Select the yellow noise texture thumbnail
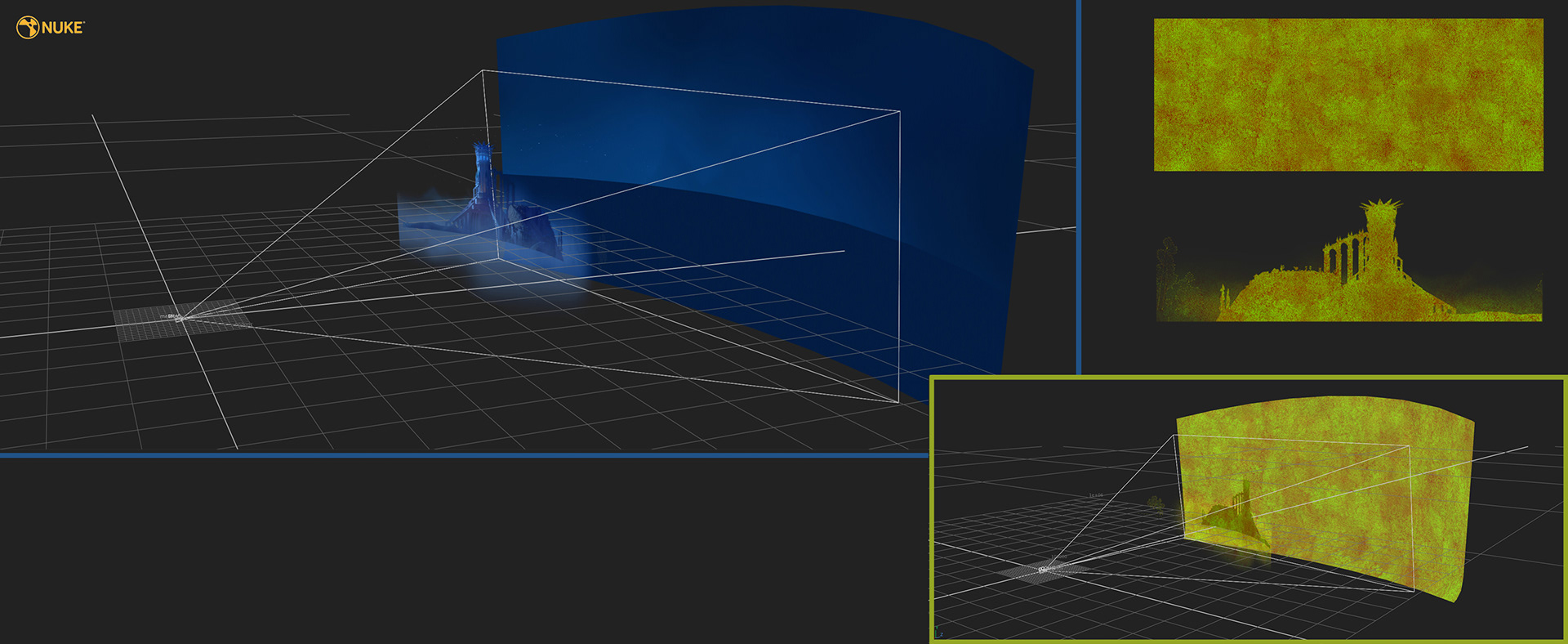 click(x=1348, y=95)
